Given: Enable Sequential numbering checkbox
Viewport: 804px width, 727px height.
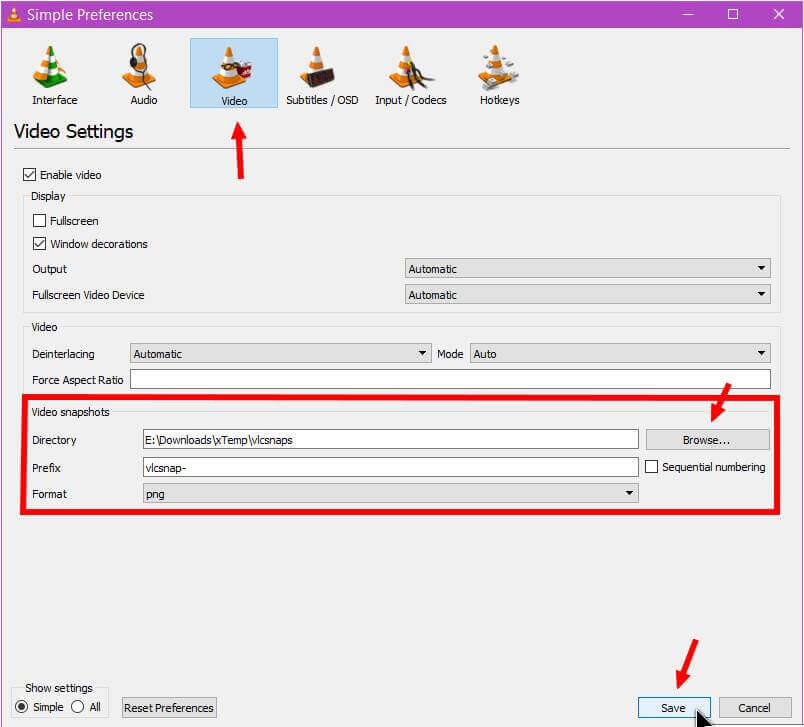Looking at the screenshot, I should [x=651, y=467].
